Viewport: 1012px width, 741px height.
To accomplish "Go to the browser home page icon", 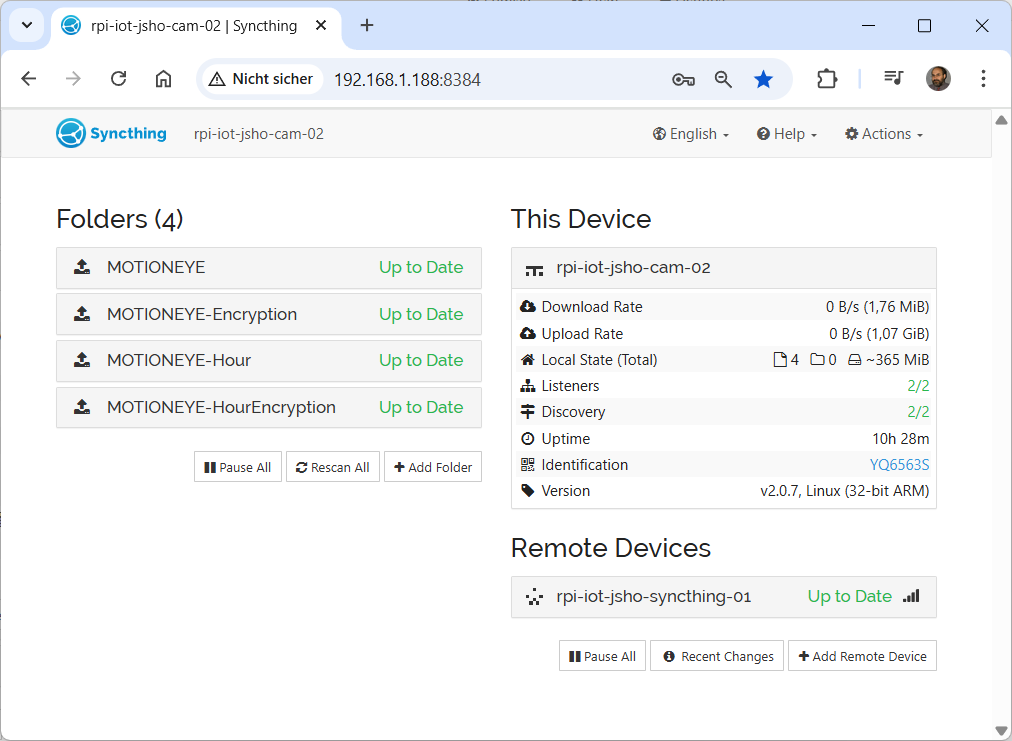I will tap(163, 79).
